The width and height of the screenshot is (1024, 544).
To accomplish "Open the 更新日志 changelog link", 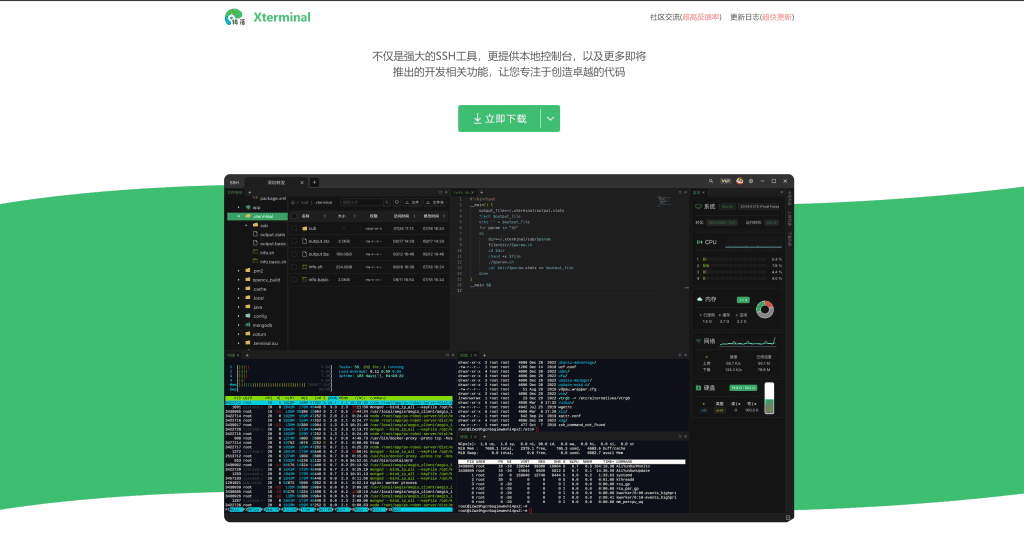I will 762,17.
